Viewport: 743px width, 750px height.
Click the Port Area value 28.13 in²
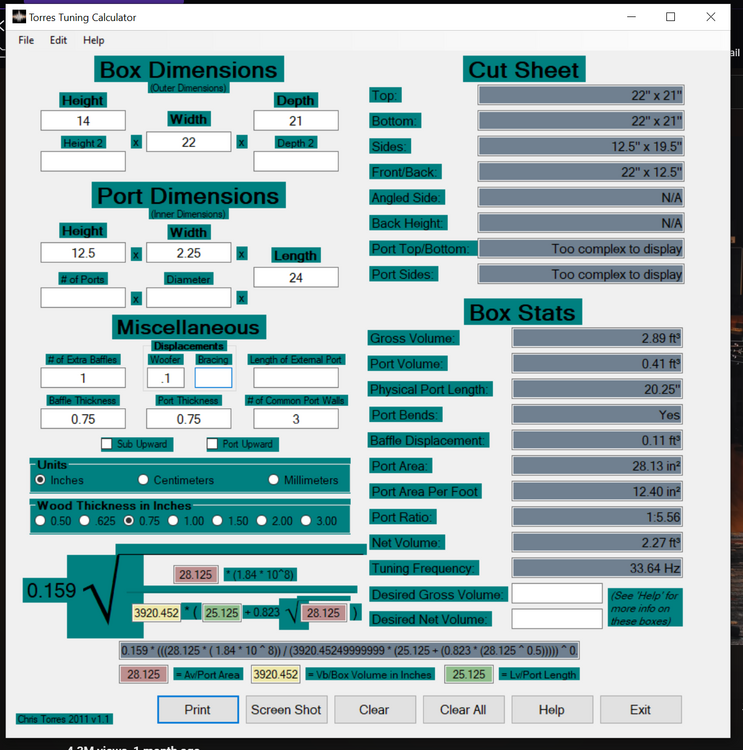click(x=597, y=466)
